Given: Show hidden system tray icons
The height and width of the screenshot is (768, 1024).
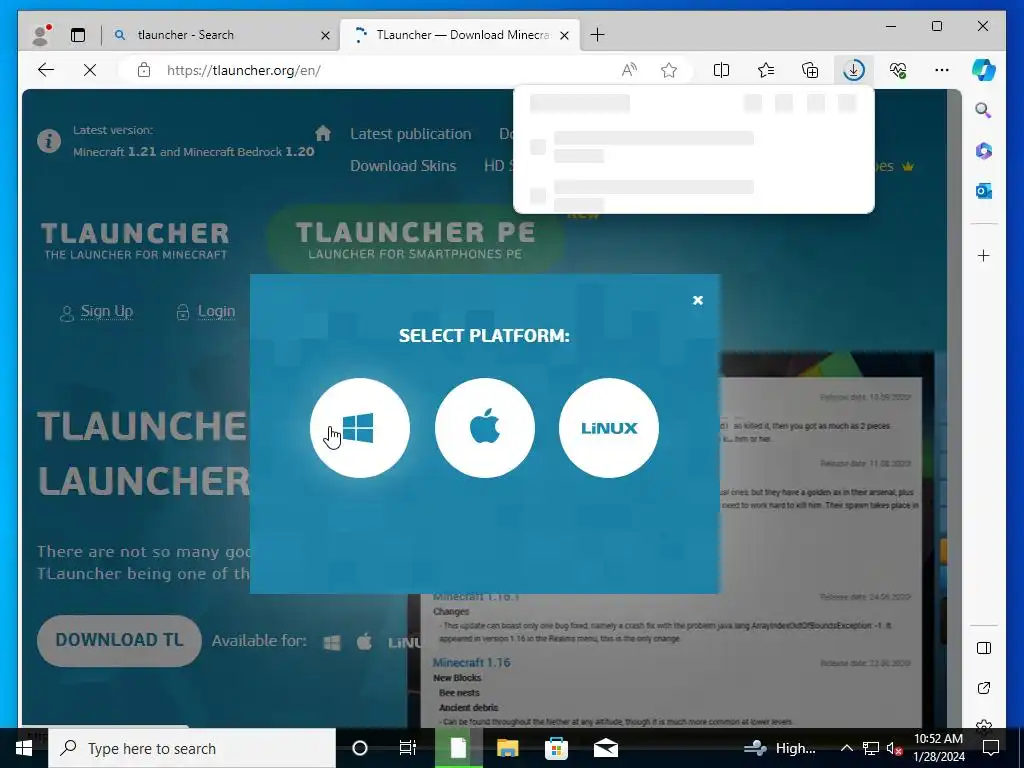Looking at the screenshot, I should [846, 748].
